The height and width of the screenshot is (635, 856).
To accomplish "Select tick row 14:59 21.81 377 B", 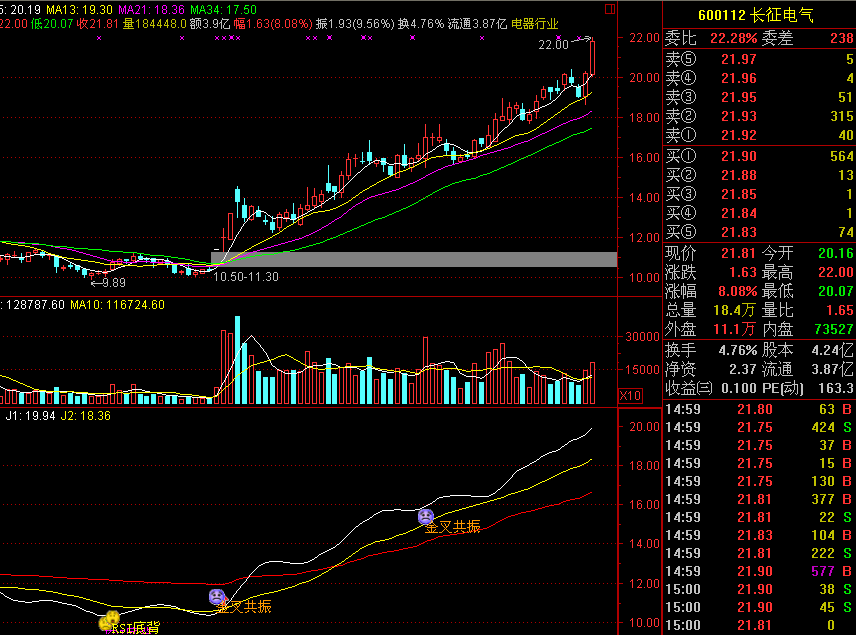I will pos(759,499).
